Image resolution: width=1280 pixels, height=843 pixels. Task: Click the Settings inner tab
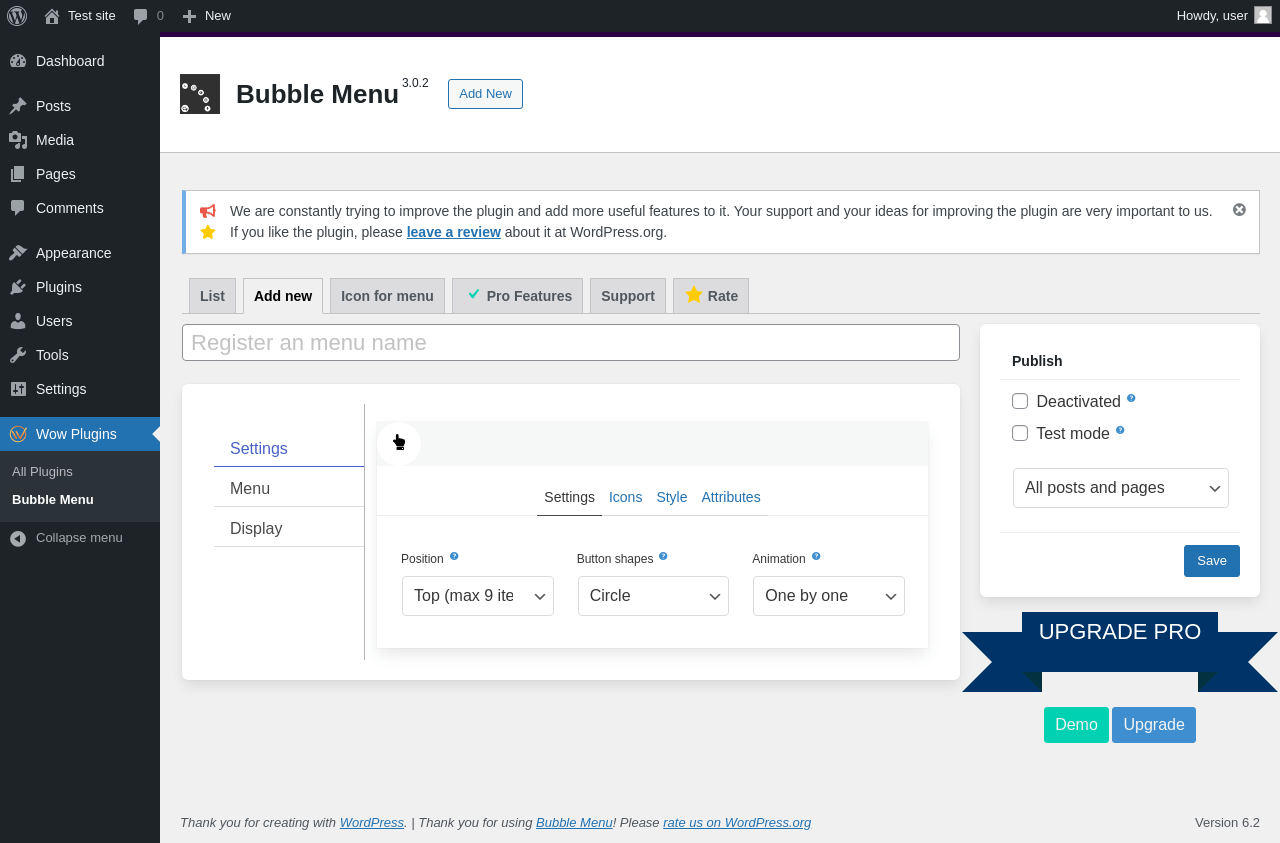pyautogui.click(x=569, y=497)
